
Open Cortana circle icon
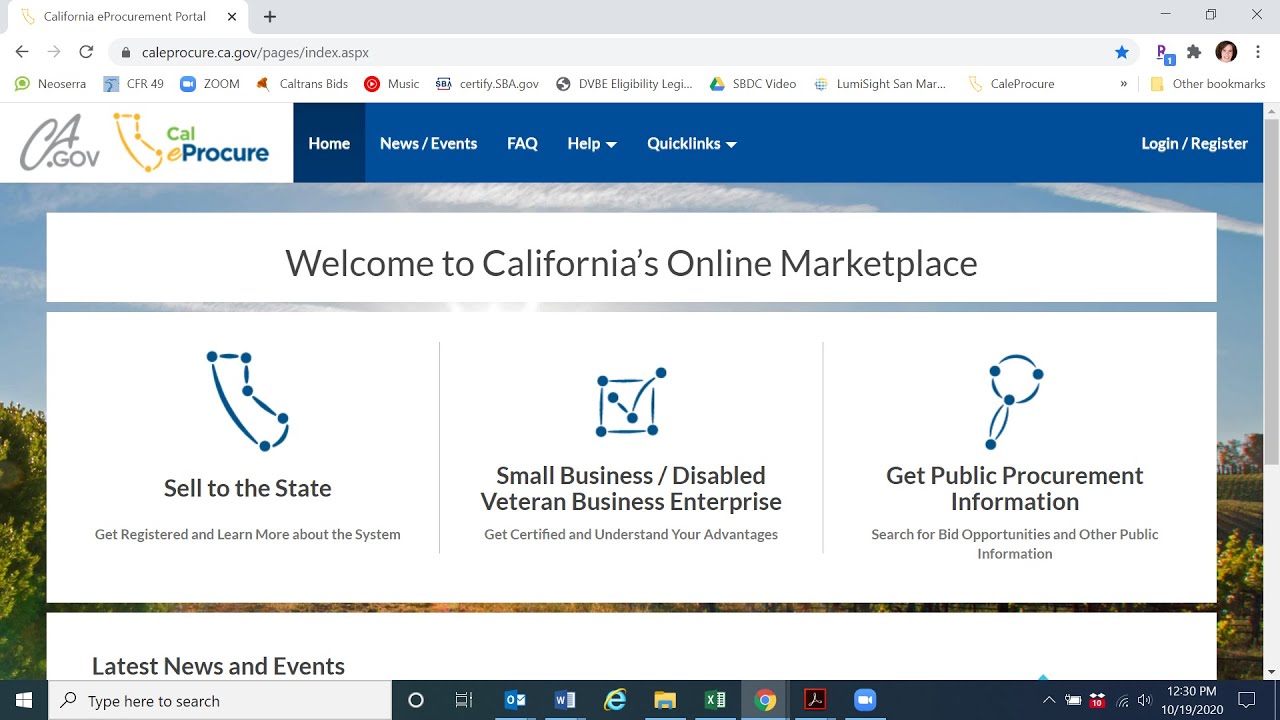416,700
